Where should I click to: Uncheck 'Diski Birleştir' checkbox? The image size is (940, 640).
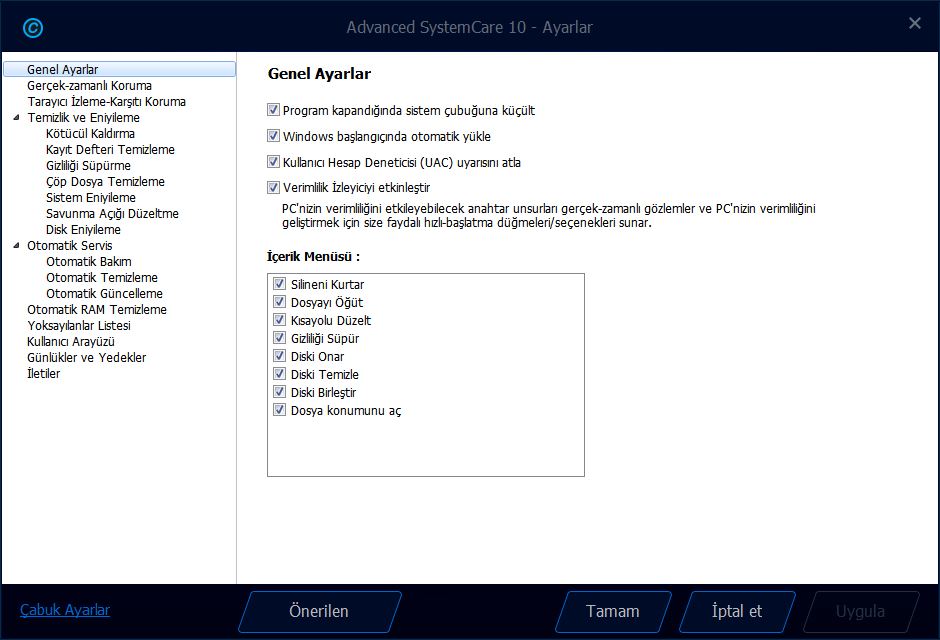click(x=279, y=391)
